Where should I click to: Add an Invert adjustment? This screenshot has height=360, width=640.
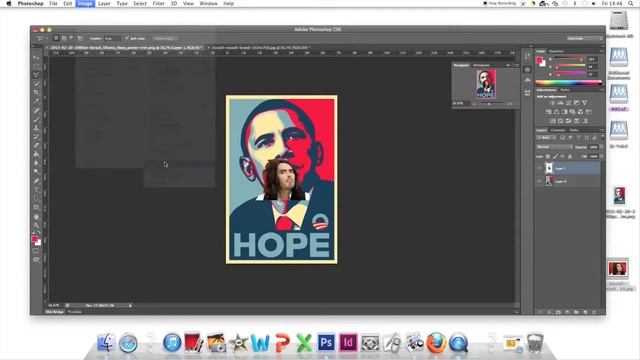(552, 121)
